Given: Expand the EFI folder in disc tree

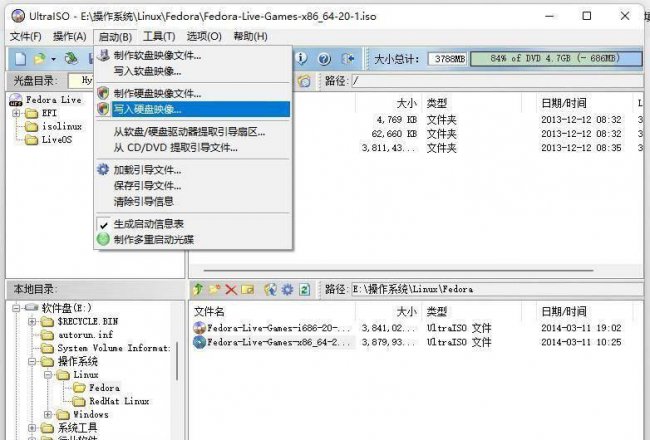Looking at the screenshot, I should tap(16, 113).
